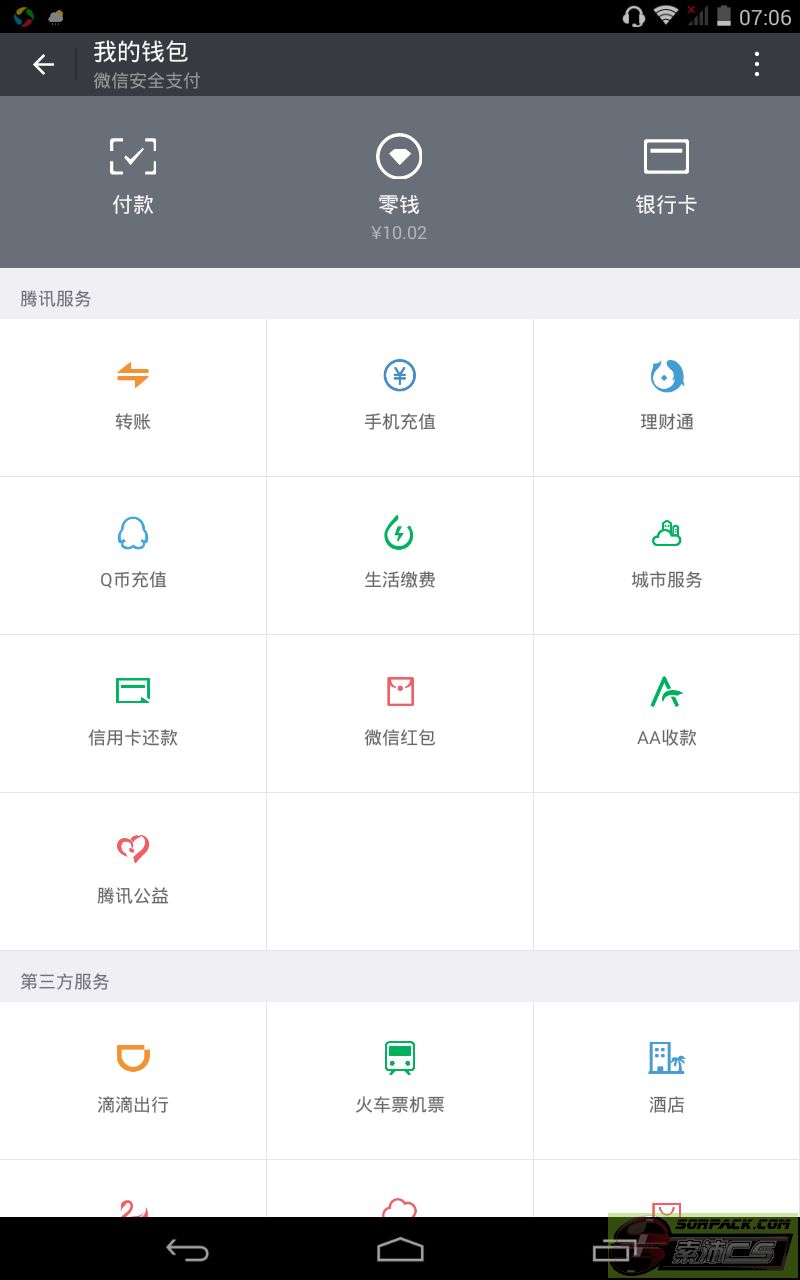The image size is (800, 1280).
Task: Tap the colorful circle notification icon
Action: pyautogui.click(x=25, y=17)
